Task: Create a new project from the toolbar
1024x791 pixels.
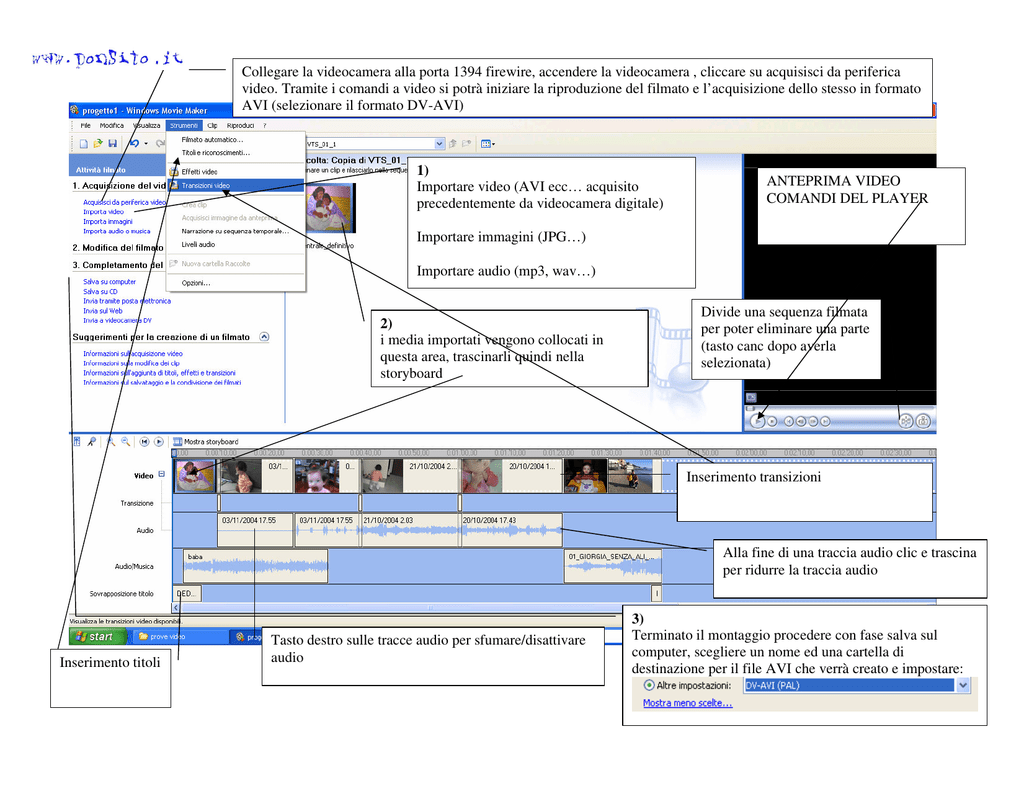Action: [84, 144]
